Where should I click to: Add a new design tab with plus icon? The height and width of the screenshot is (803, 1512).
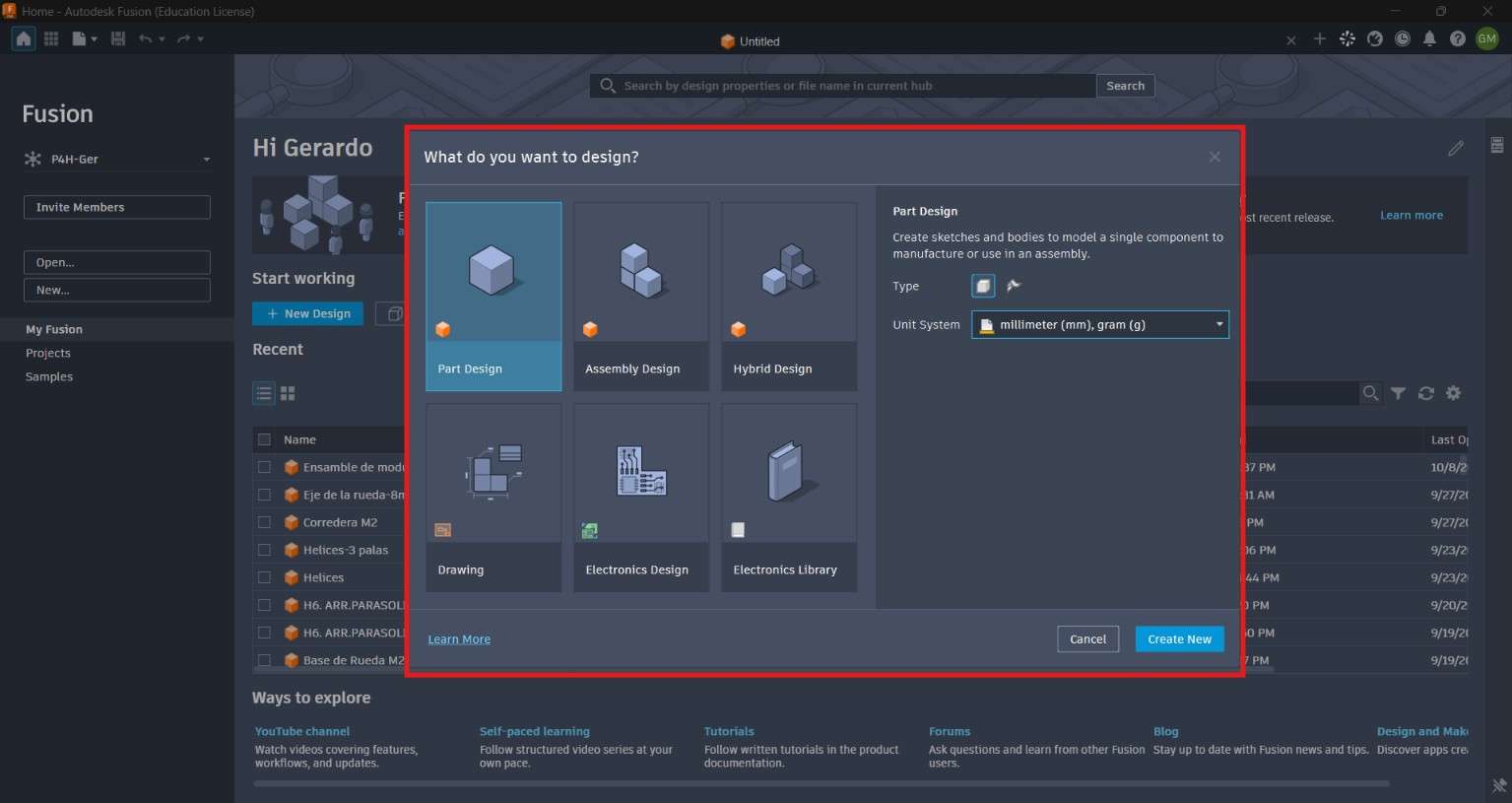(1320, 38)
